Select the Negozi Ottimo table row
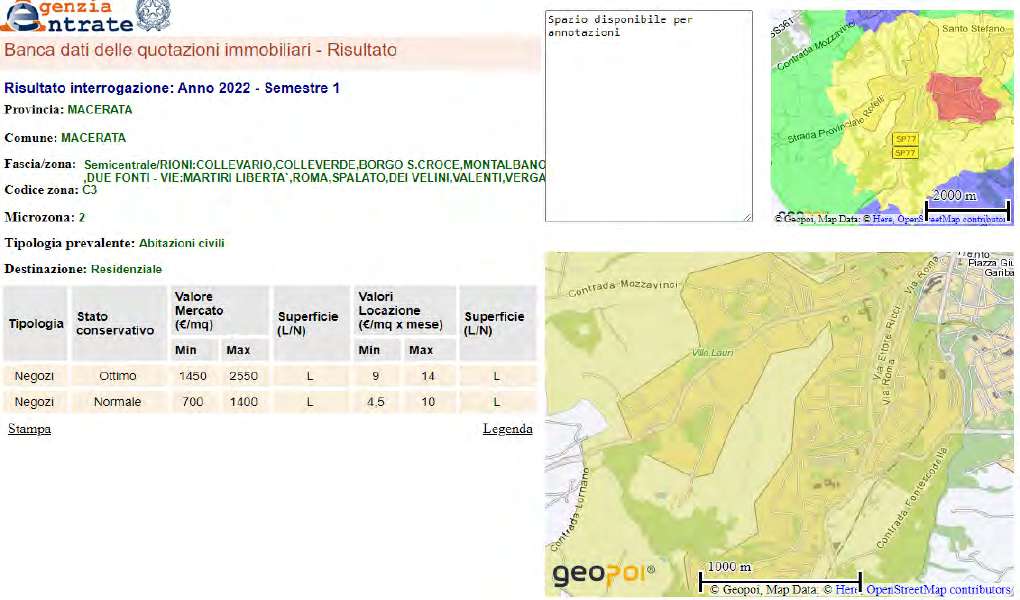This screenshot has height=600, width=1020. (x=270, y=376)
